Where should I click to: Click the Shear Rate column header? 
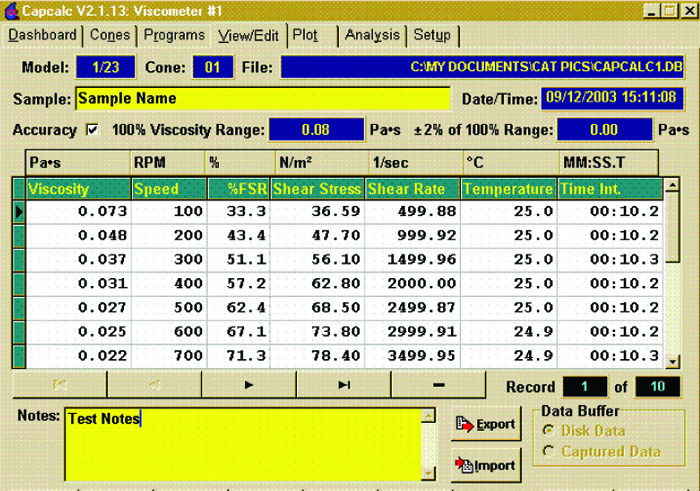coord(412,189)
